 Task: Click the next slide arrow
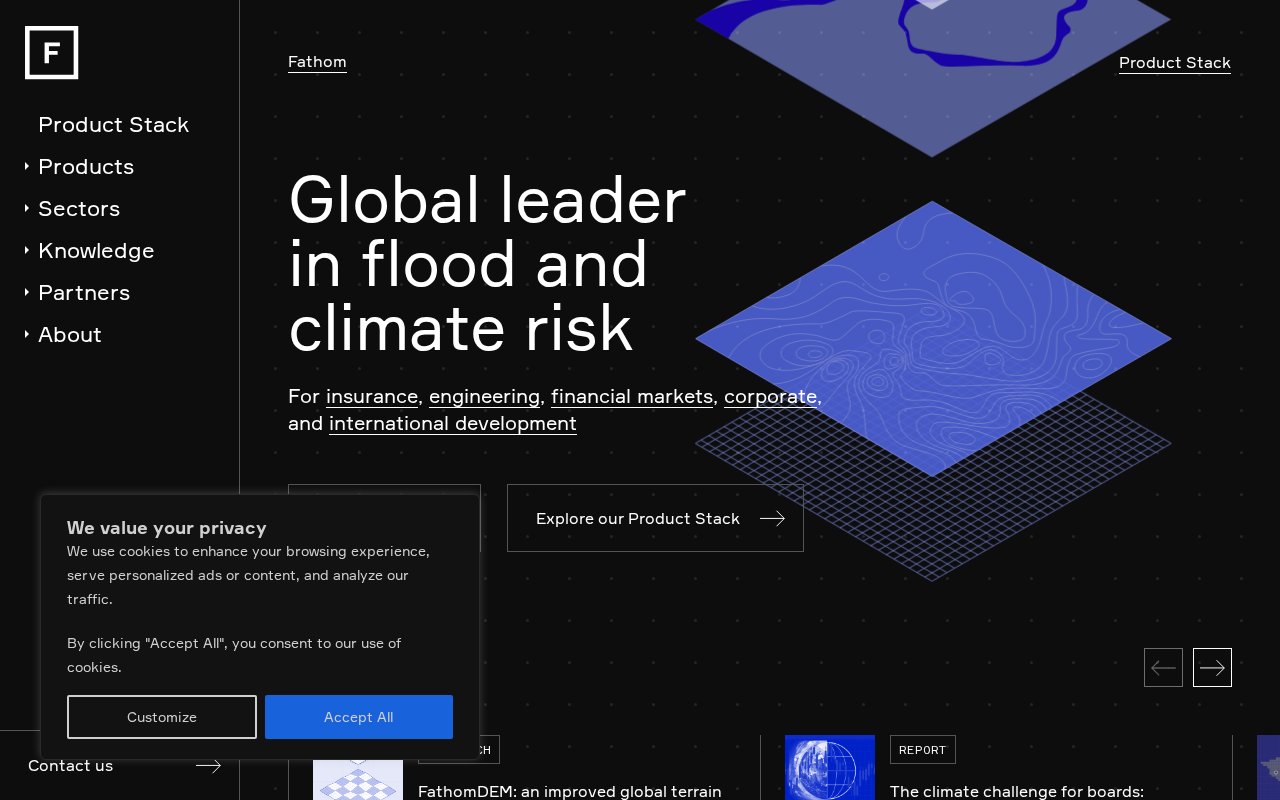pos(1212,667)
